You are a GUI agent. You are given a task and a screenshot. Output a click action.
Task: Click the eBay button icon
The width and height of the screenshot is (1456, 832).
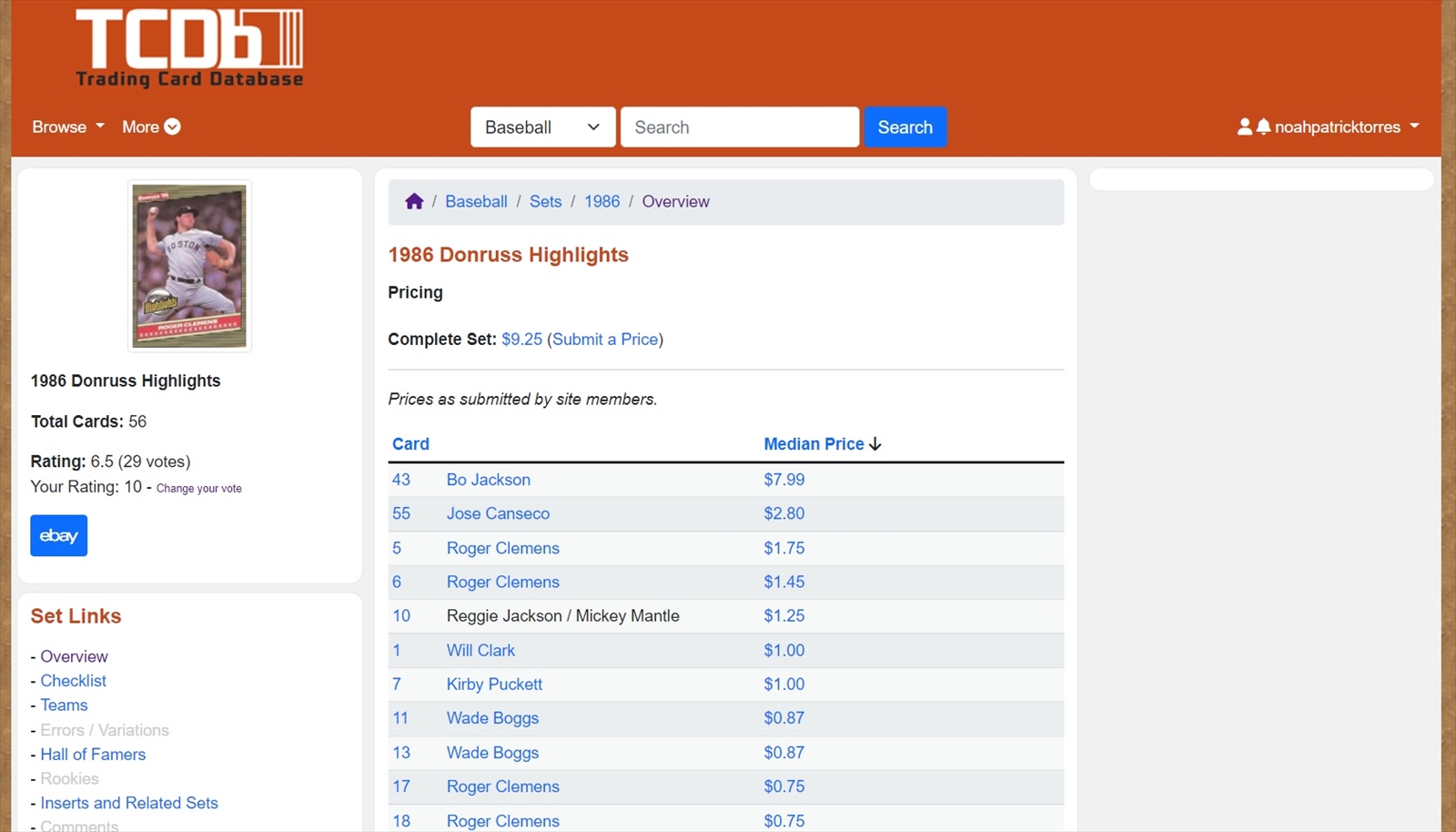[59, 535]
